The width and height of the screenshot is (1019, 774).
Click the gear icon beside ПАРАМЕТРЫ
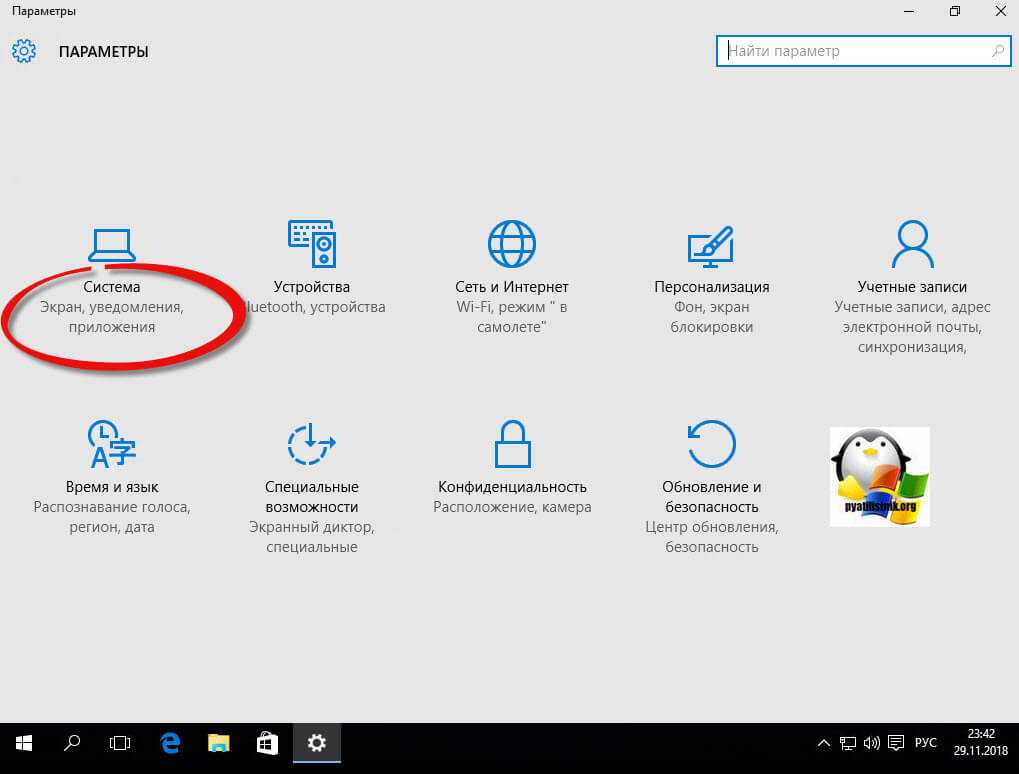[23, 51]
